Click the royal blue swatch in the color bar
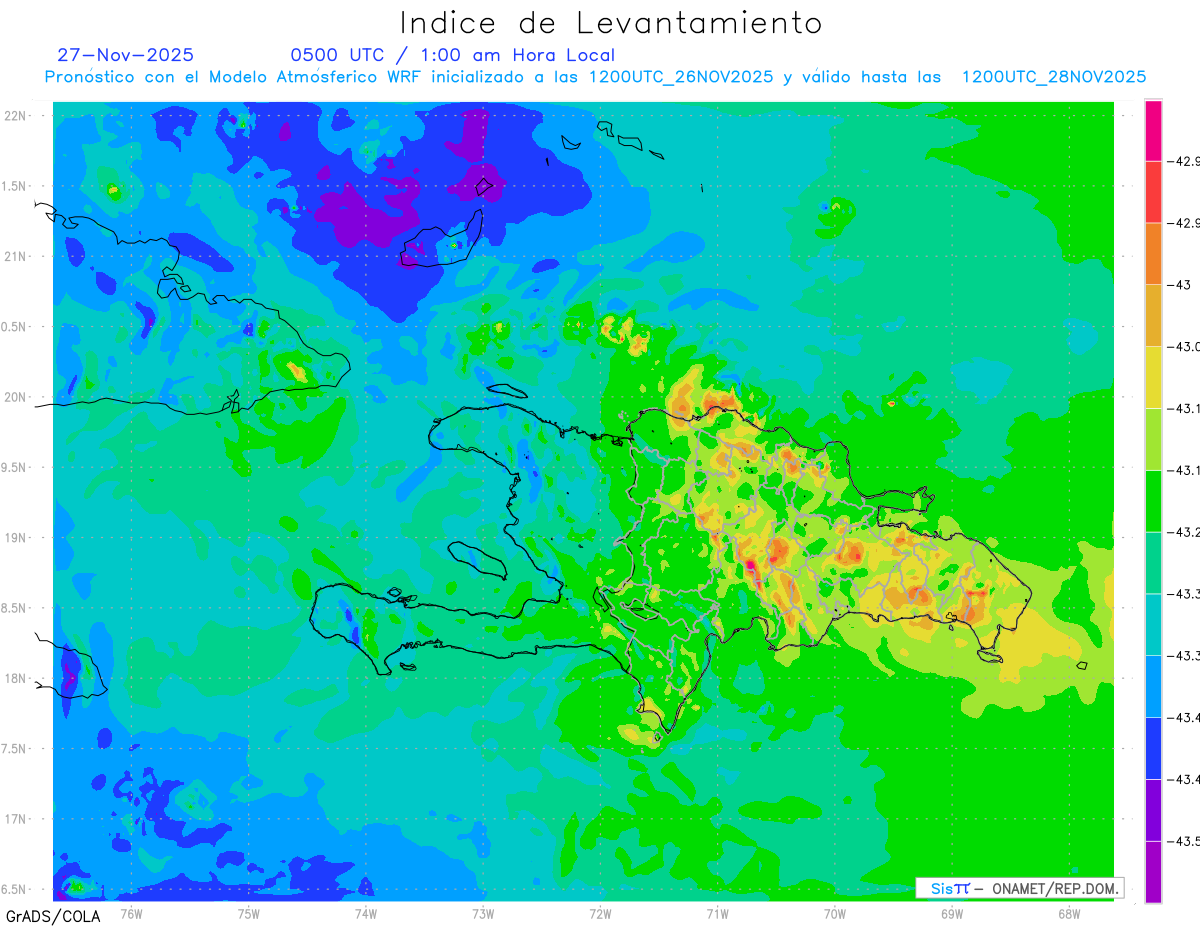Screen dimensions: 1200x927 click(x=1153, y=748)
